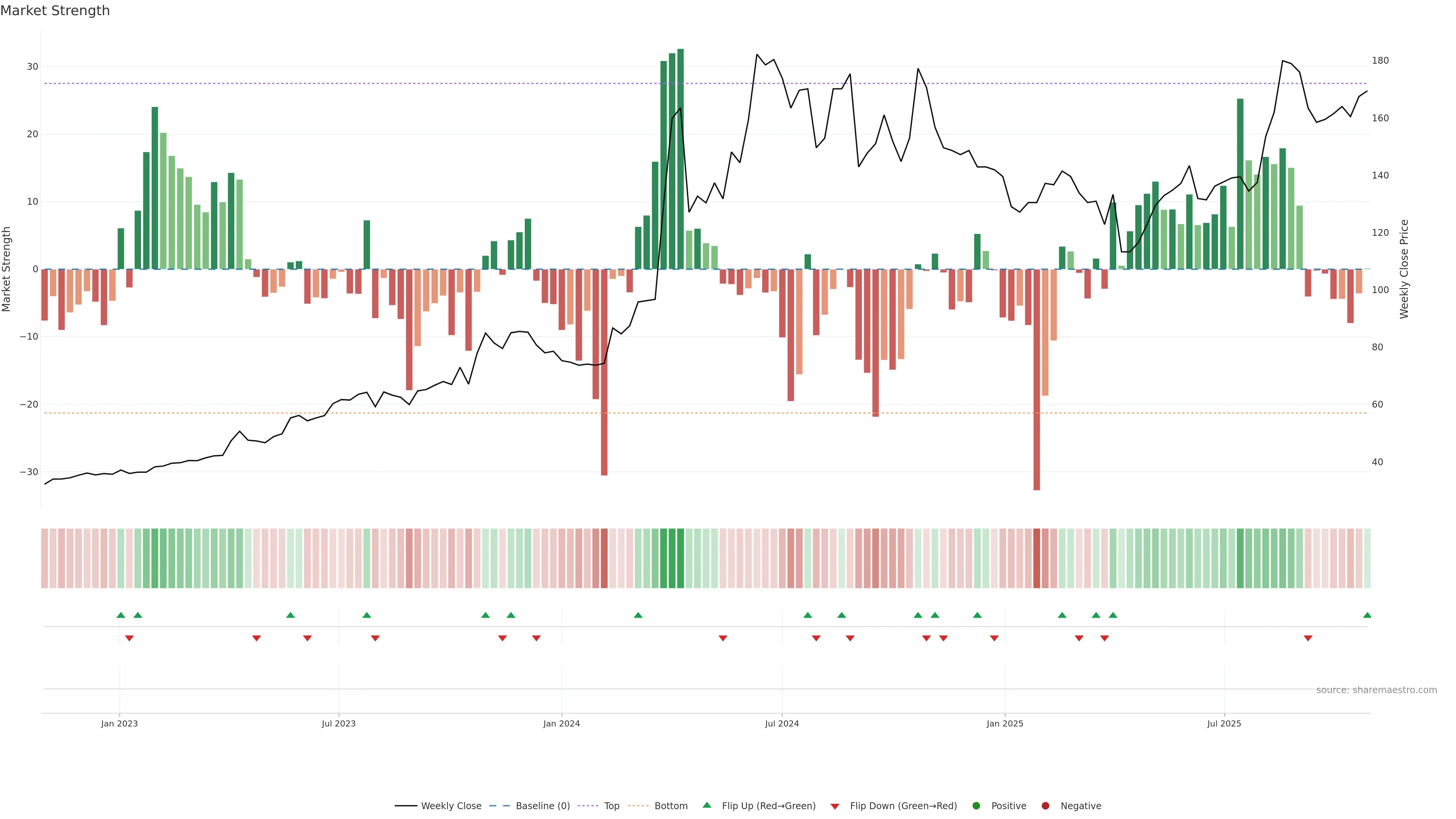
Task: Click the darkest red heat-strip cell
Action: (x=1037, y=559)
